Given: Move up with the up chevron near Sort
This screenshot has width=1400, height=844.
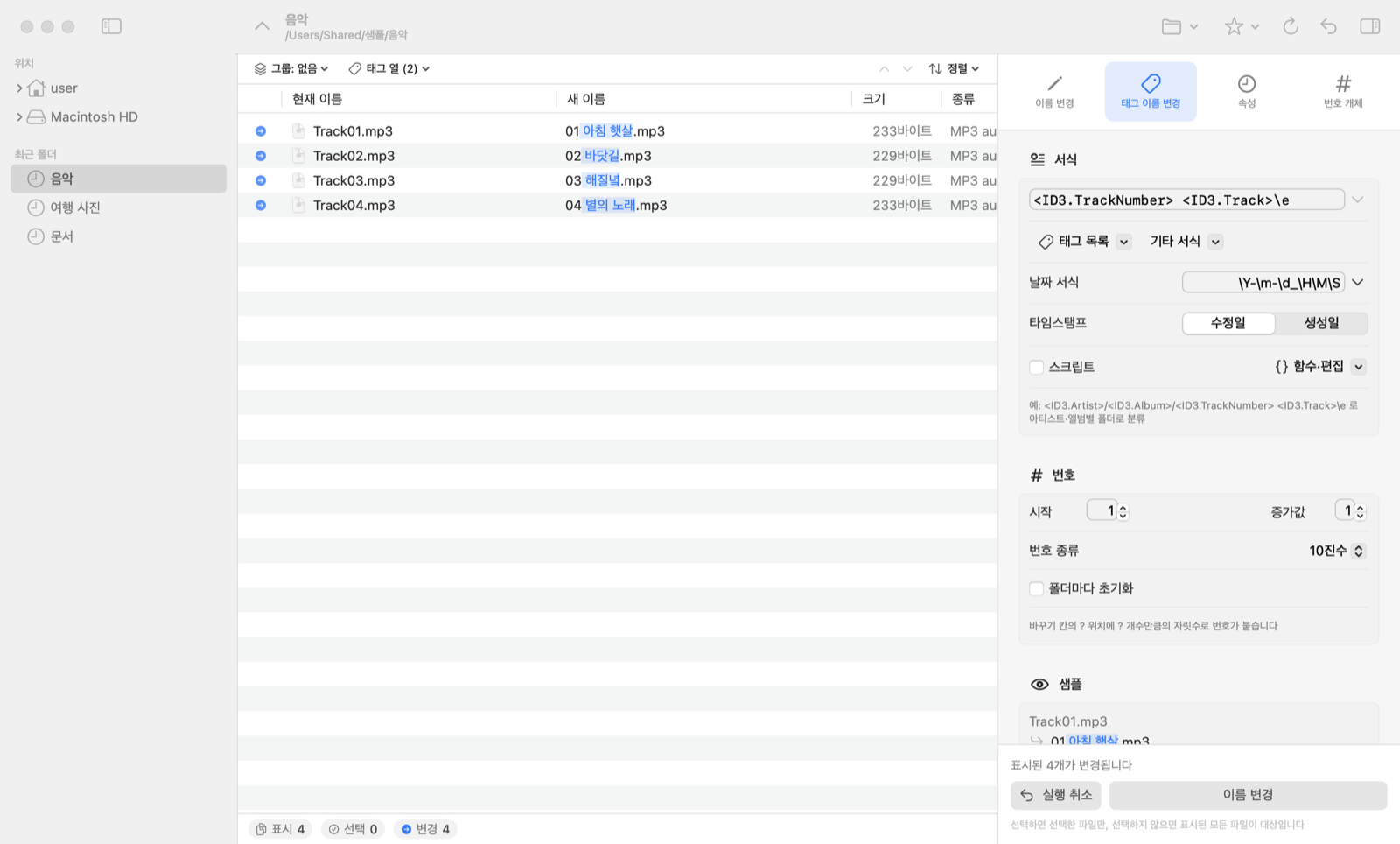Looking at the screenshot, I should pyautogui.click(x=884, y=68).
